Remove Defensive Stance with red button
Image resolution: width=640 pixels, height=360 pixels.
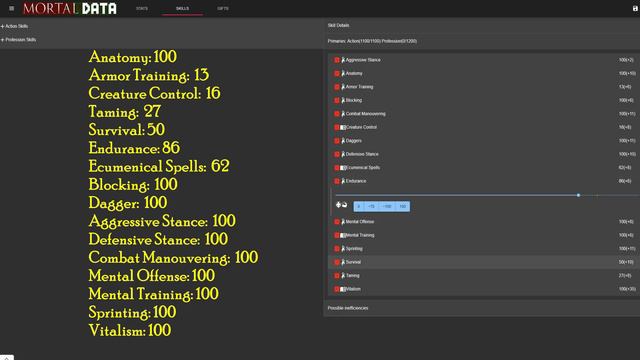(337, 154)
